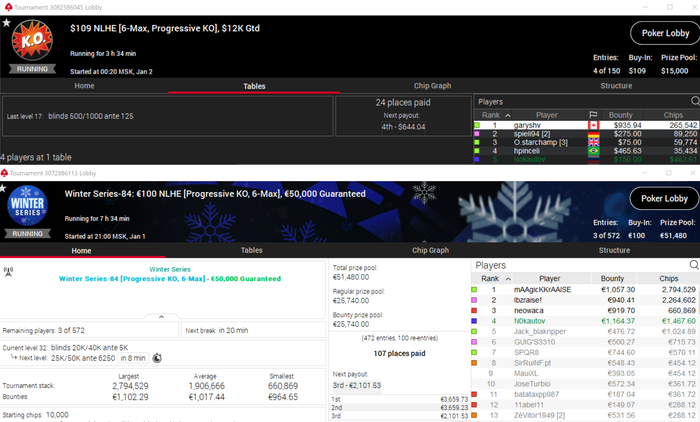The image size is (700, 422).
Task: Click Poker Lobby in the Winter Series window
Action: pyautogui.click(x=664, y=198)
